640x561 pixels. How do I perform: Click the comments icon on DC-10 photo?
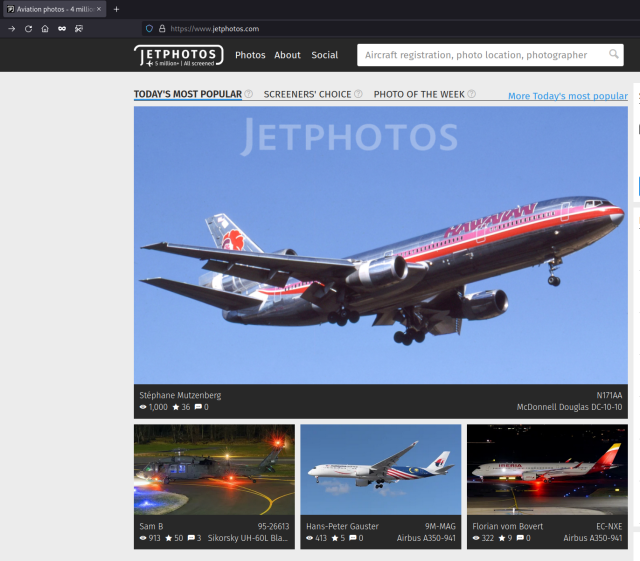pyautogui.click(x=198, y=407)
